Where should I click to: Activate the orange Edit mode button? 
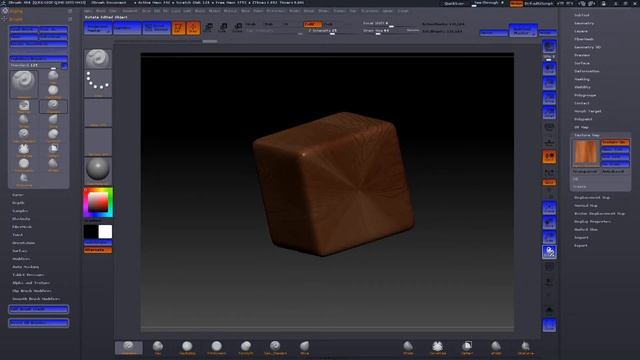click(x=178, y=28)
